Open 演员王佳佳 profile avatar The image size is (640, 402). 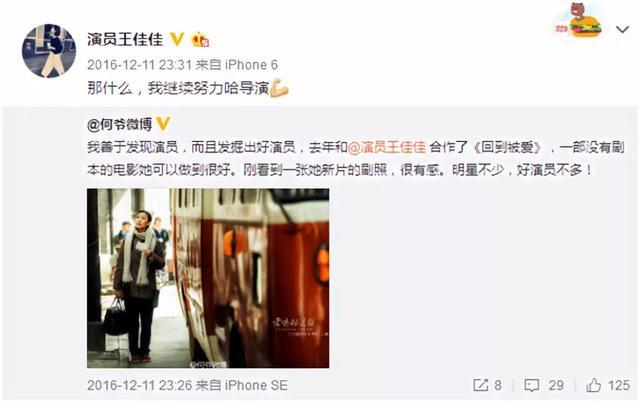click(x=49, y=51)
